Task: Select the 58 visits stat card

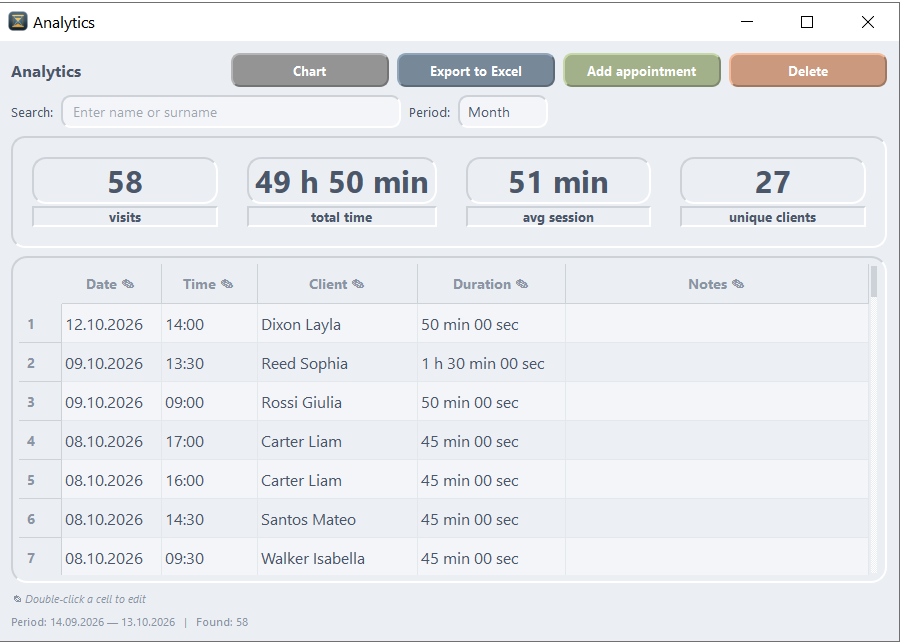Action: point(125,192)
